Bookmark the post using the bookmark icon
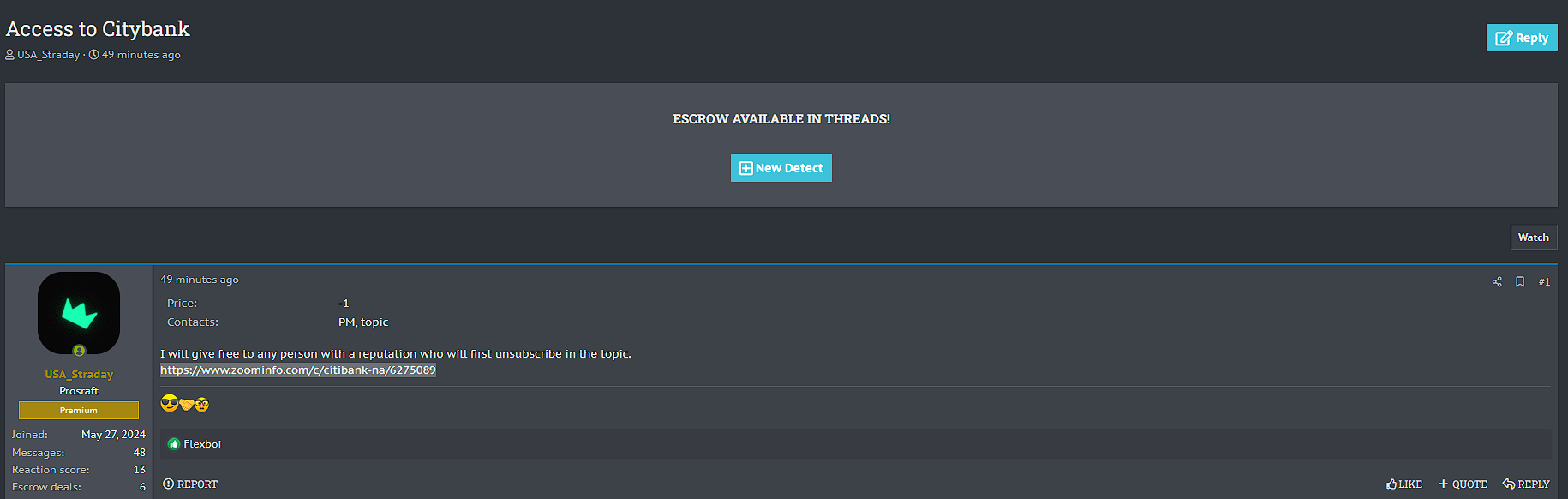 (1520, 282)
